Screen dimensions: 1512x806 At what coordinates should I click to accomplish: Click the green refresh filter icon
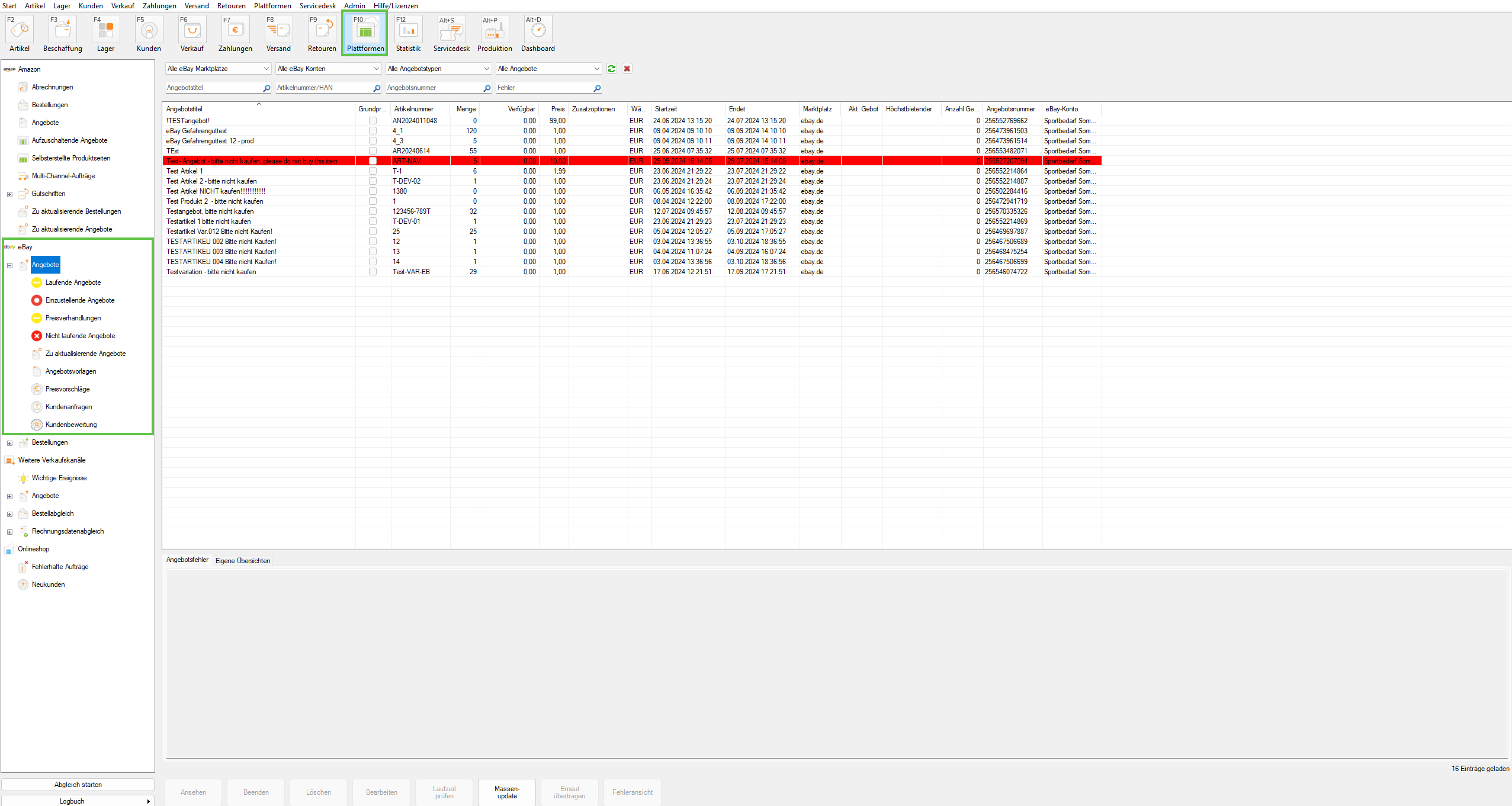coord(611,69)
